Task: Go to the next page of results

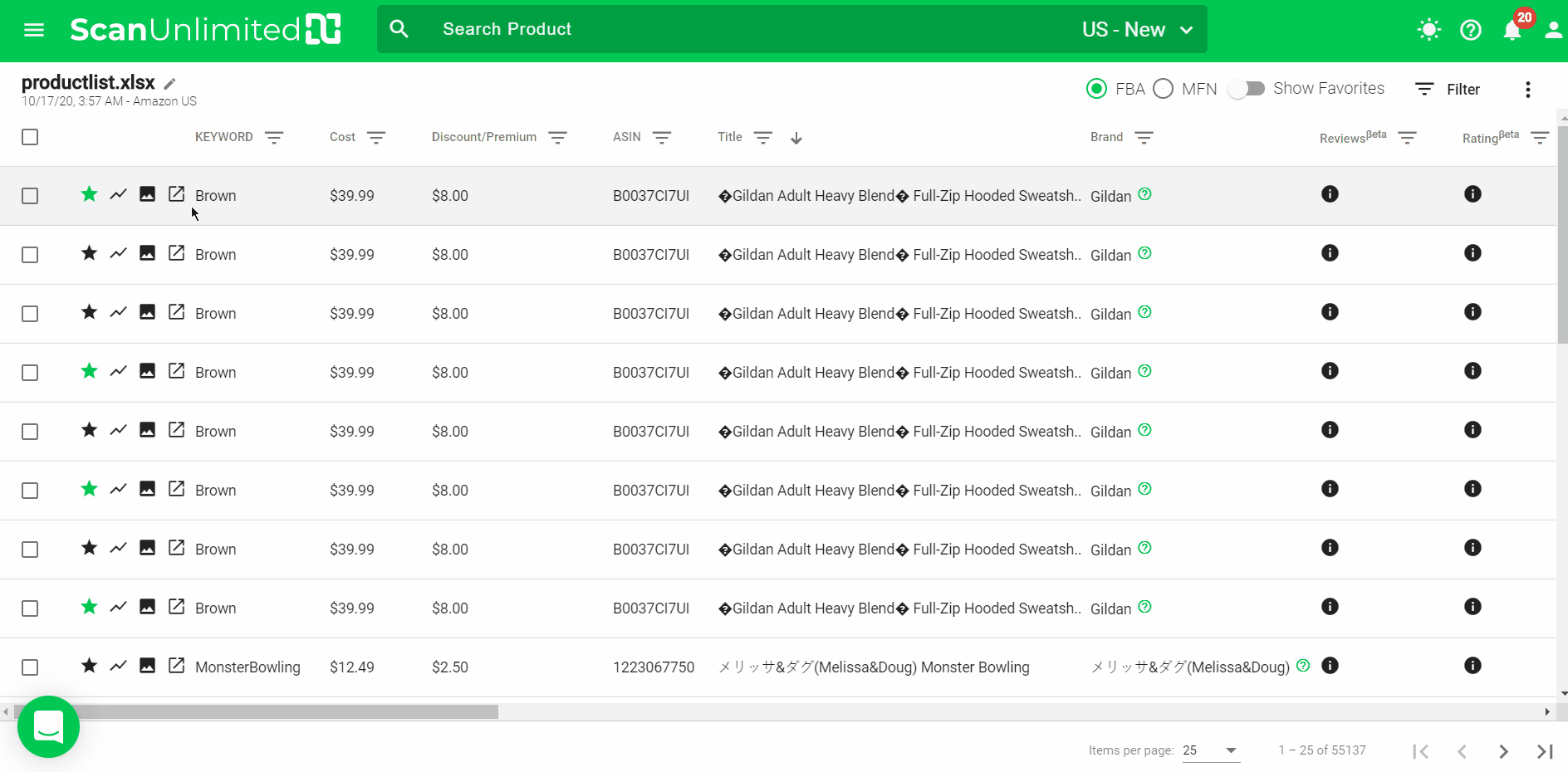Action: pyautogui.click(x=1503, y=751)
